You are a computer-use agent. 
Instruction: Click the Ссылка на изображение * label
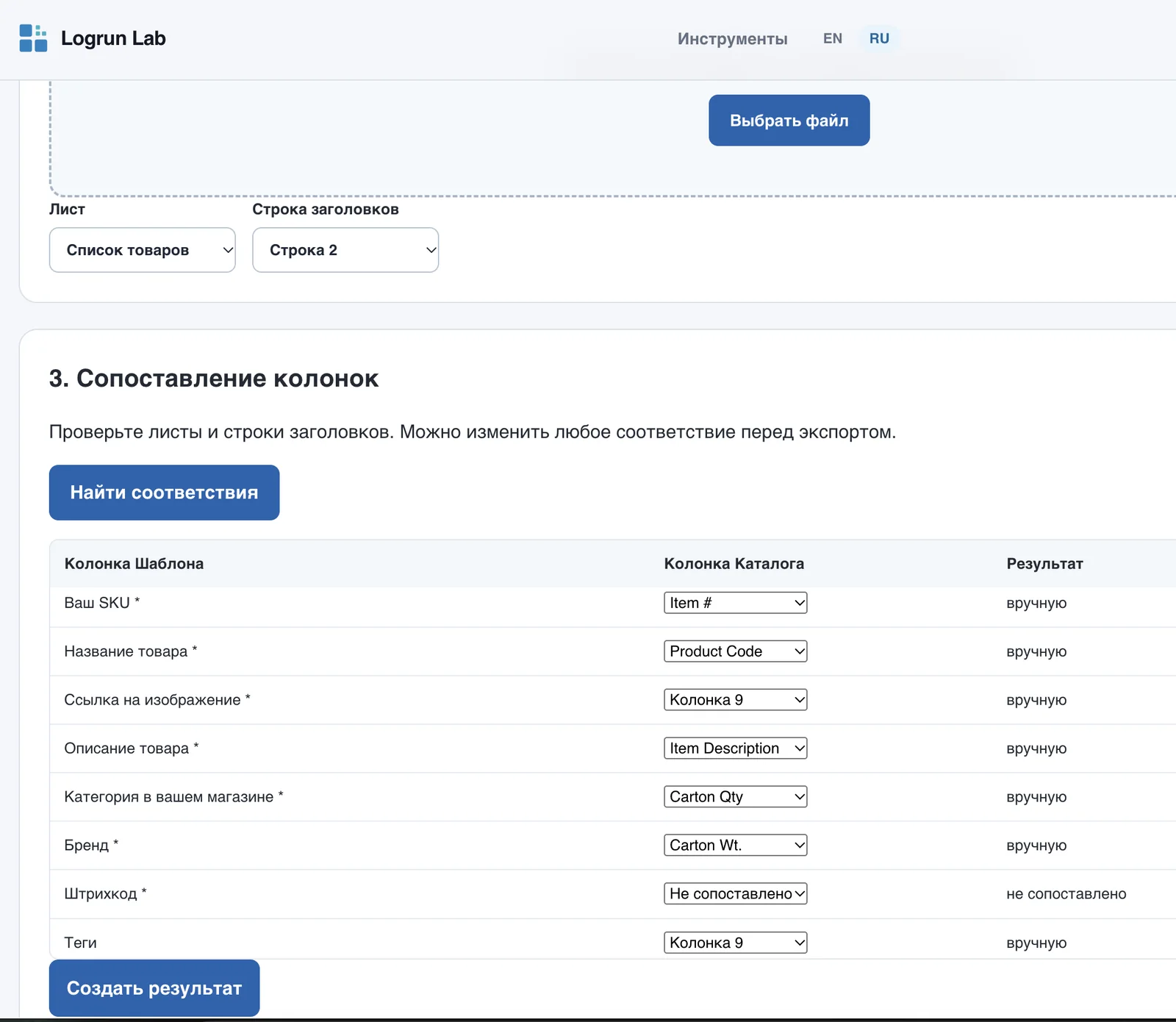coord(157,700)
